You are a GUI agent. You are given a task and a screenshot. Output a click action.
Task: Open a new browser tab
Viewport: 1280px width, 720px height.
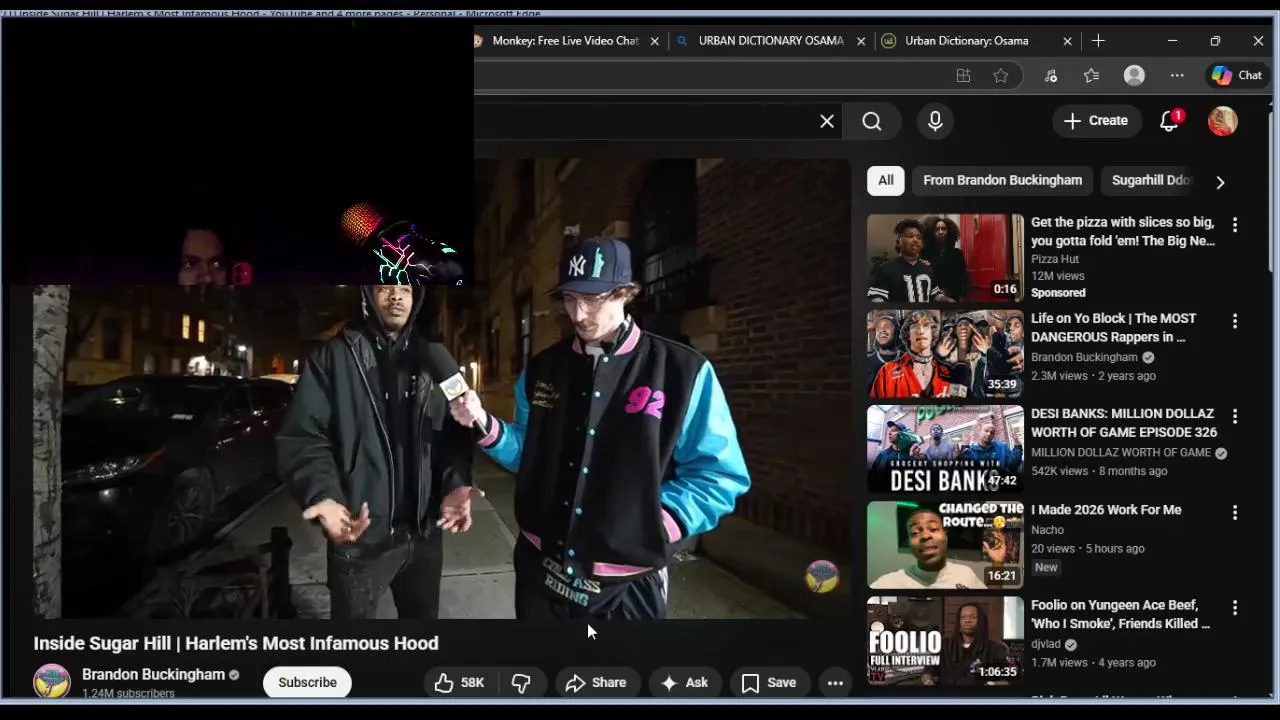click(1098, 41)
